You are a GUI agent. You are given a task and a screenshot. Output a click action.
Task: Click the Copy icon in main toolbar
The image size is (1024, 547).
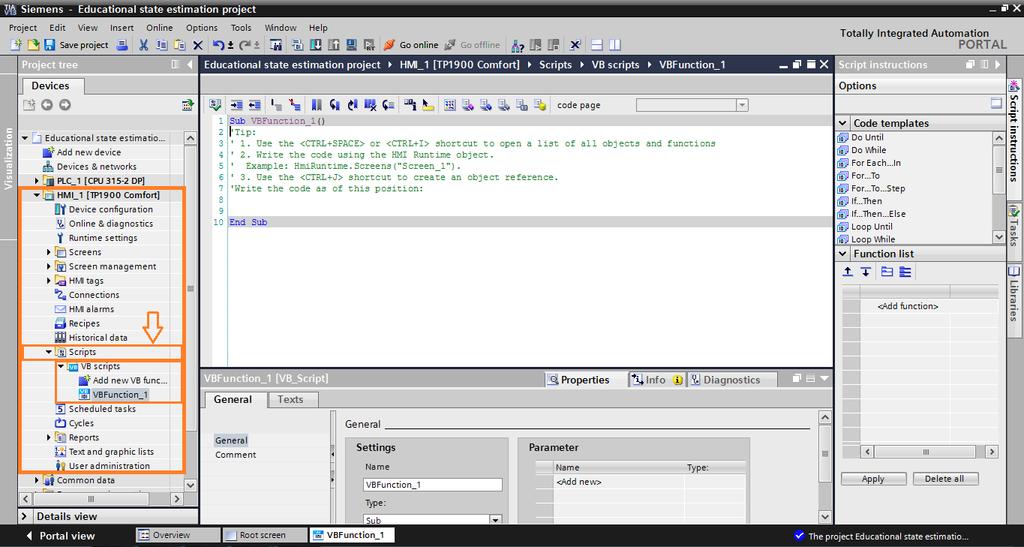tap(161, 45)
